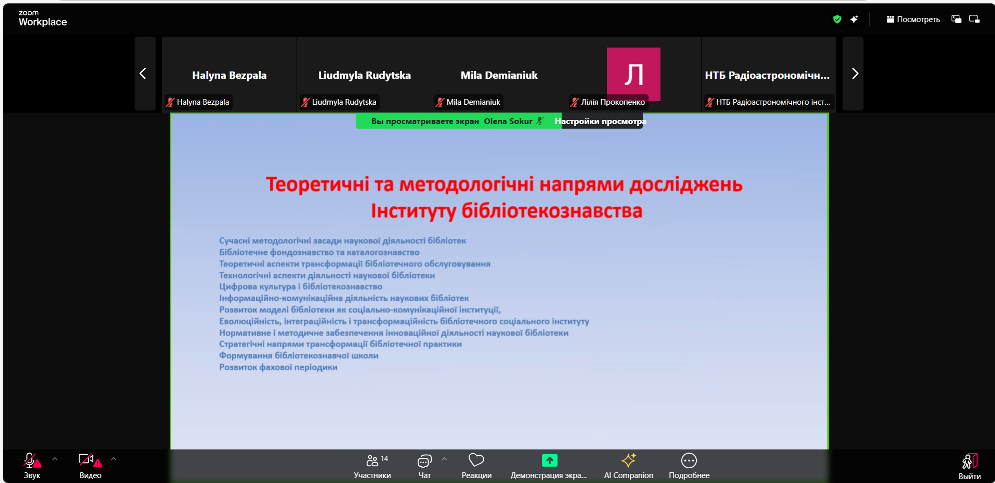
Task: Unmute the microphone with Звук button
Action: [32, 465]
